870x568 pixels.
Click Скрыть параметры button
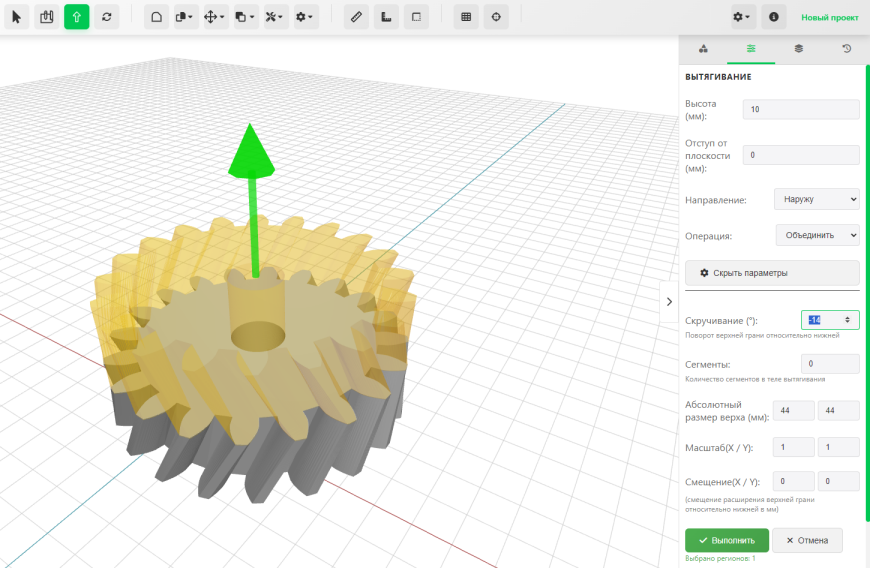coord(772,273)
